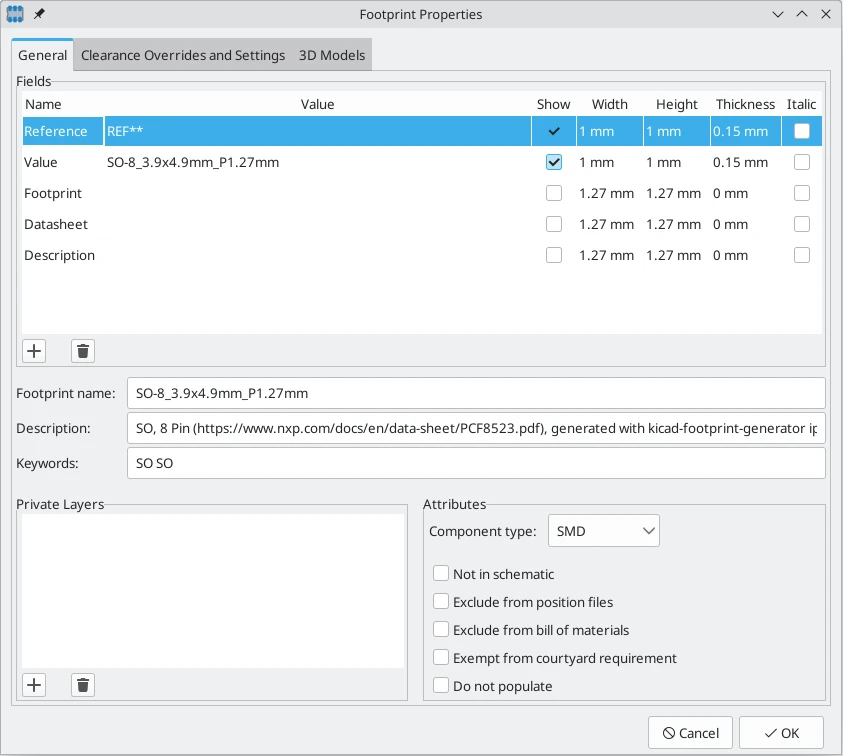This screenshot has height=756, width=843.
Task: Open the title bar minimize chevron
Action: (778, 15)
